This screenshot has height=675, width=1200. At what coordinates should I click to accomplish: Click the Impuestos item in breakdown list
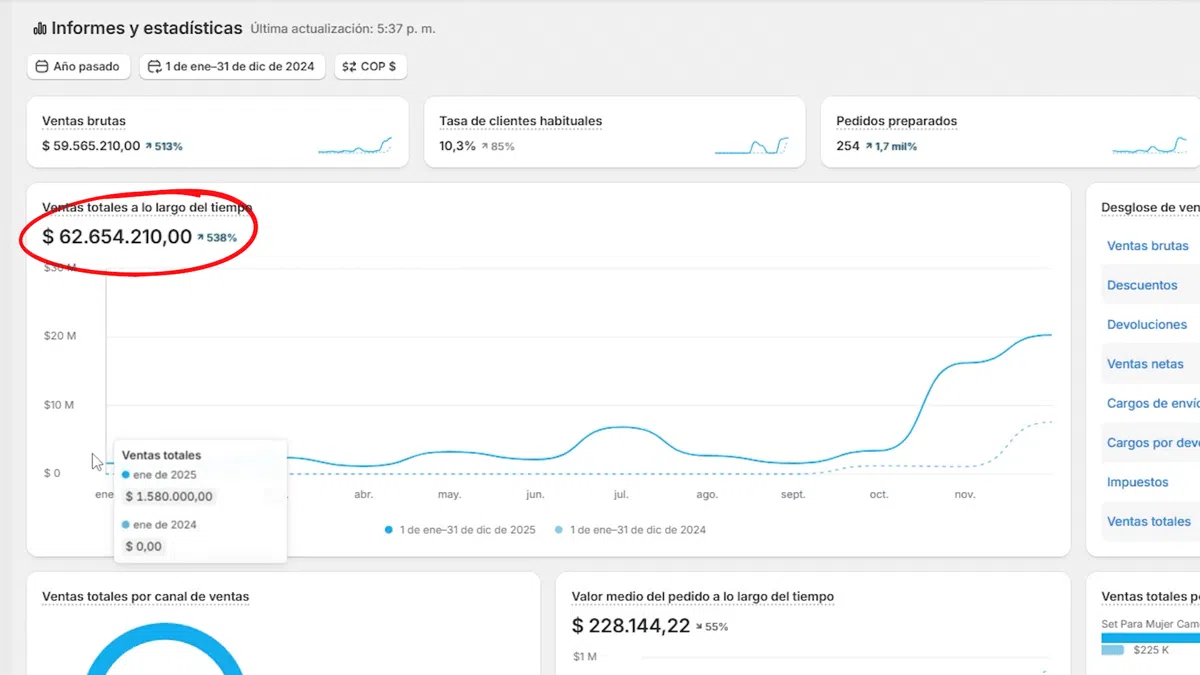click(1137, 482)
